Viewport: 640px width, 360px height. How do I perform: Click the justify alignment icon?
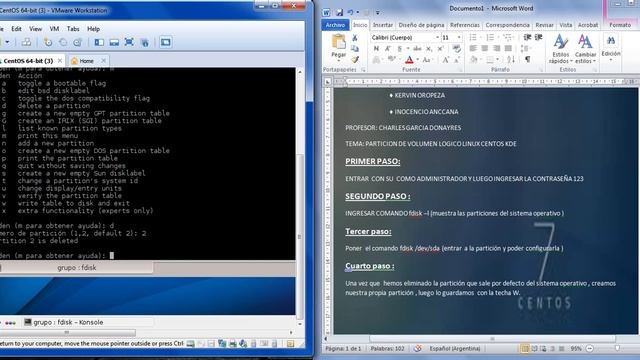point(508,49)
